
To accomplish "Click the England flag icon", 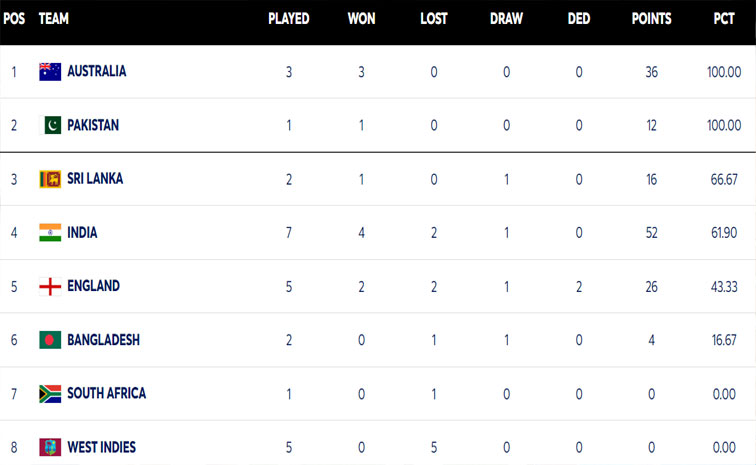I will point(50,286).
